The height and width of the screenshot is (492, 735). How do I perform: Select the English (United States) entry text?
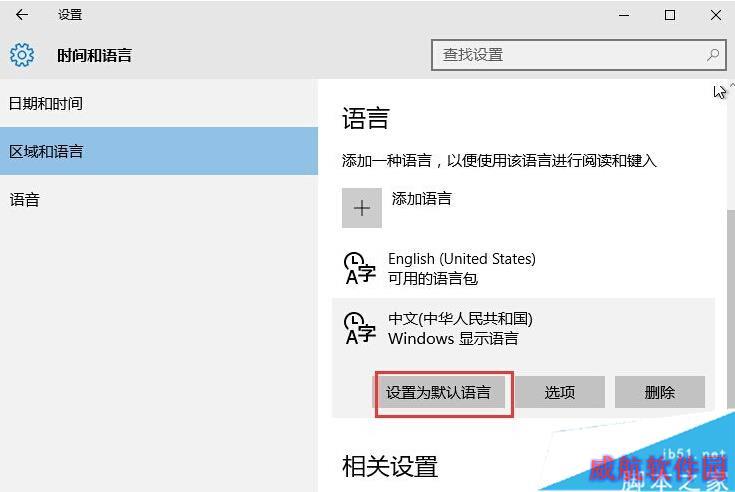pyautogui.click(x=462, y=259)
